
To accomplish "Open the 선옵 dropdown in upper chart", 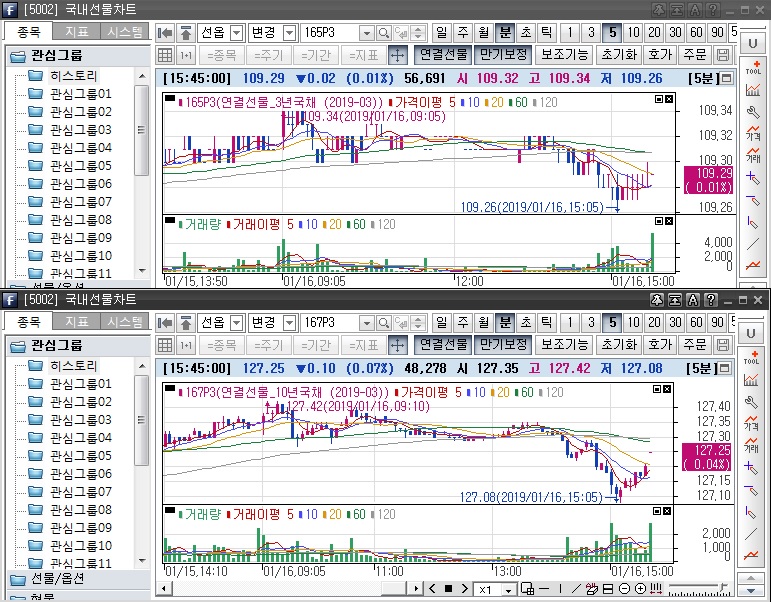I will tap(236, 33).
